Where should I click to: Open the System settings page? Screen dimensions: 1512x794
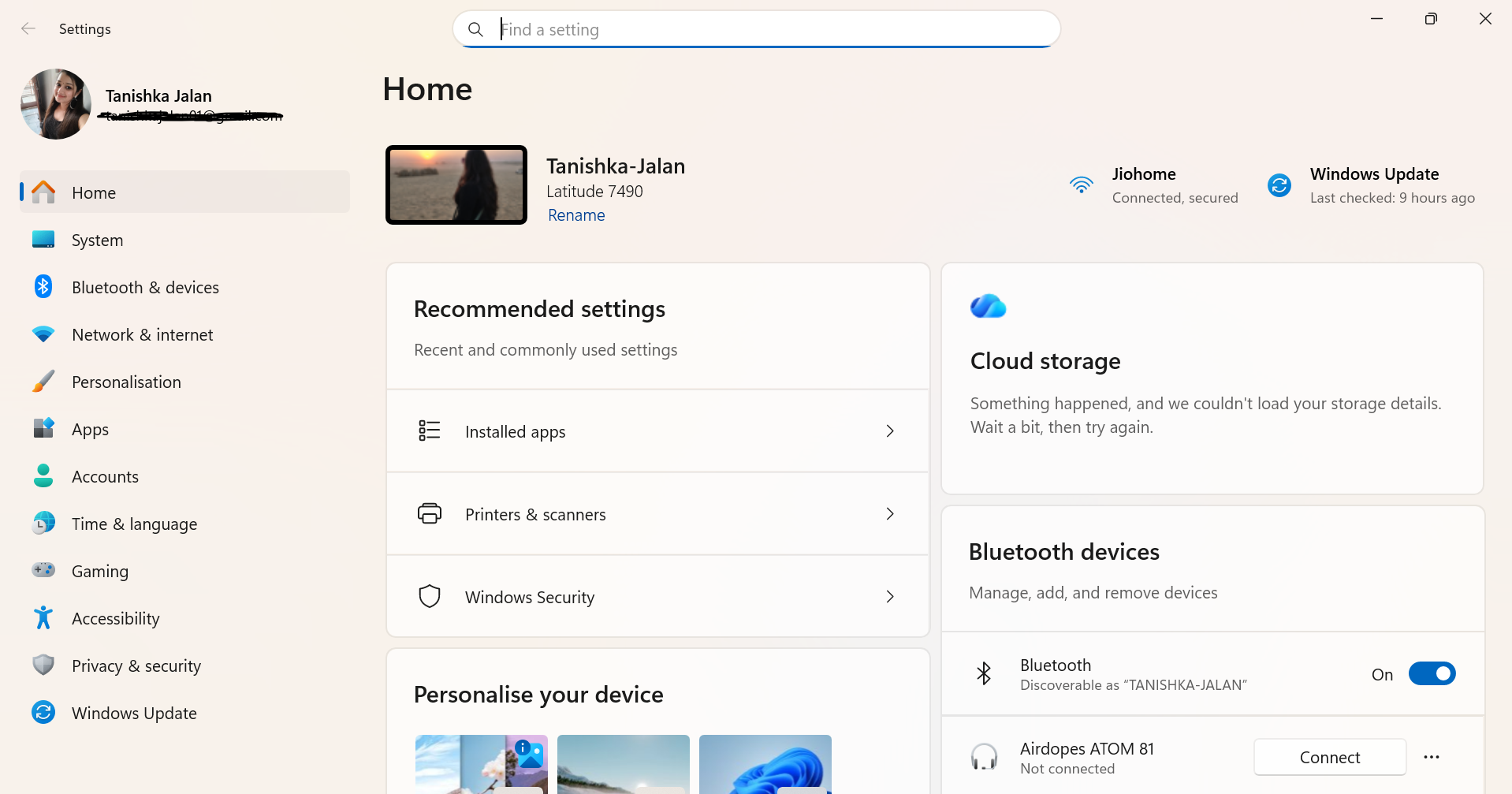point(184,240)
